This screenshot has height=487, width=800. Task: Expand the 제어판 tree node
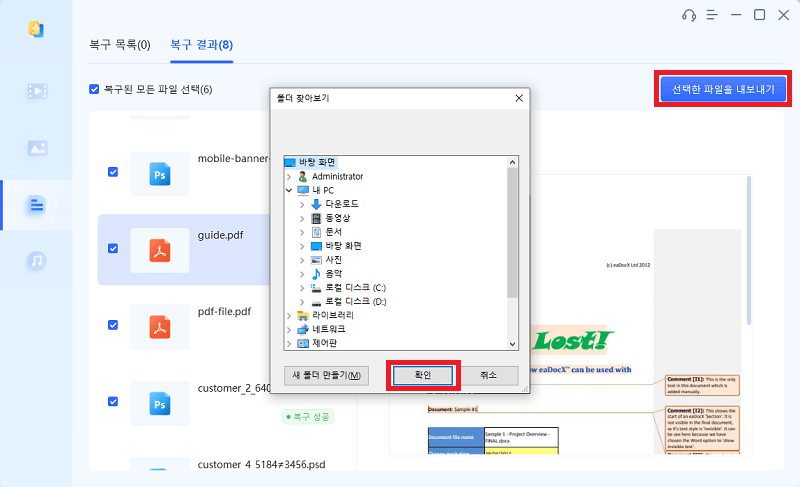tap(289, 343)
